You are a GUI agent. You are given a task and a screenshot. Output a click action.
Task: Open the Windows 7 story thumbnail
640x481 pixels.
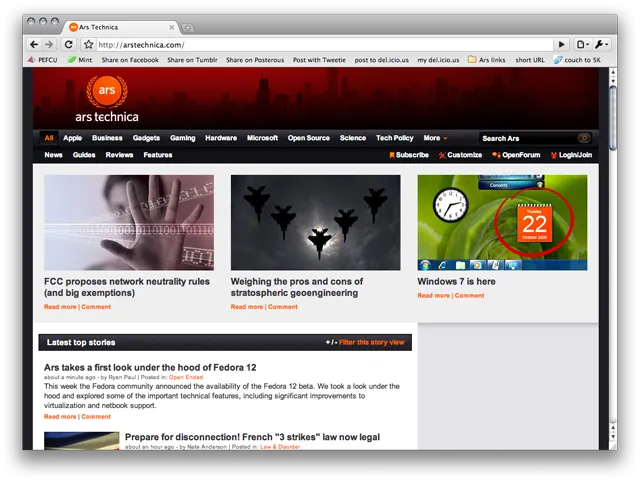point(502,223)
